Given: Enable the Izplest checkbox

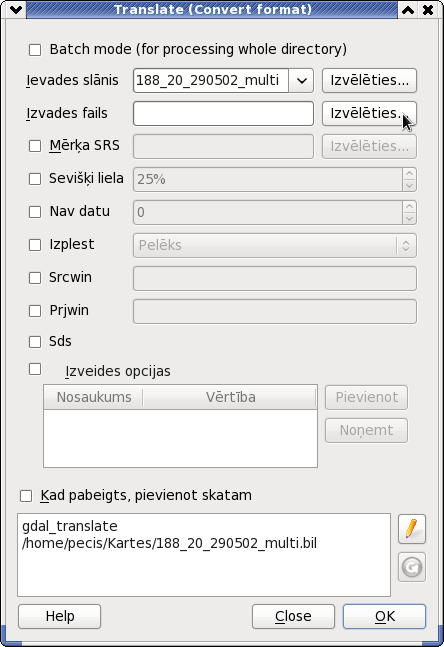Looking at the screenshot, I should [35, 245].
